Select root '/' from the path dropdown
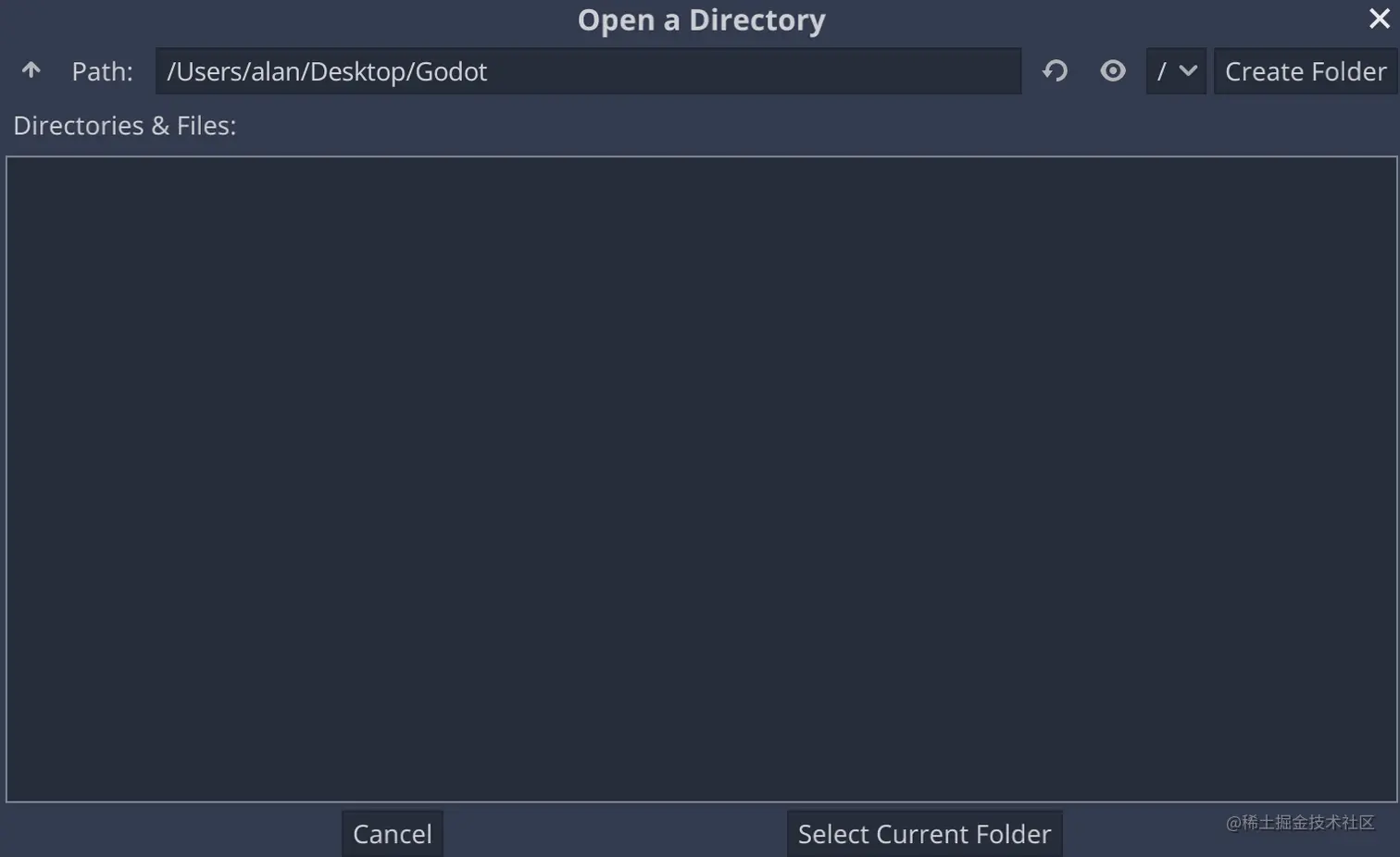 coord(1175,70)
